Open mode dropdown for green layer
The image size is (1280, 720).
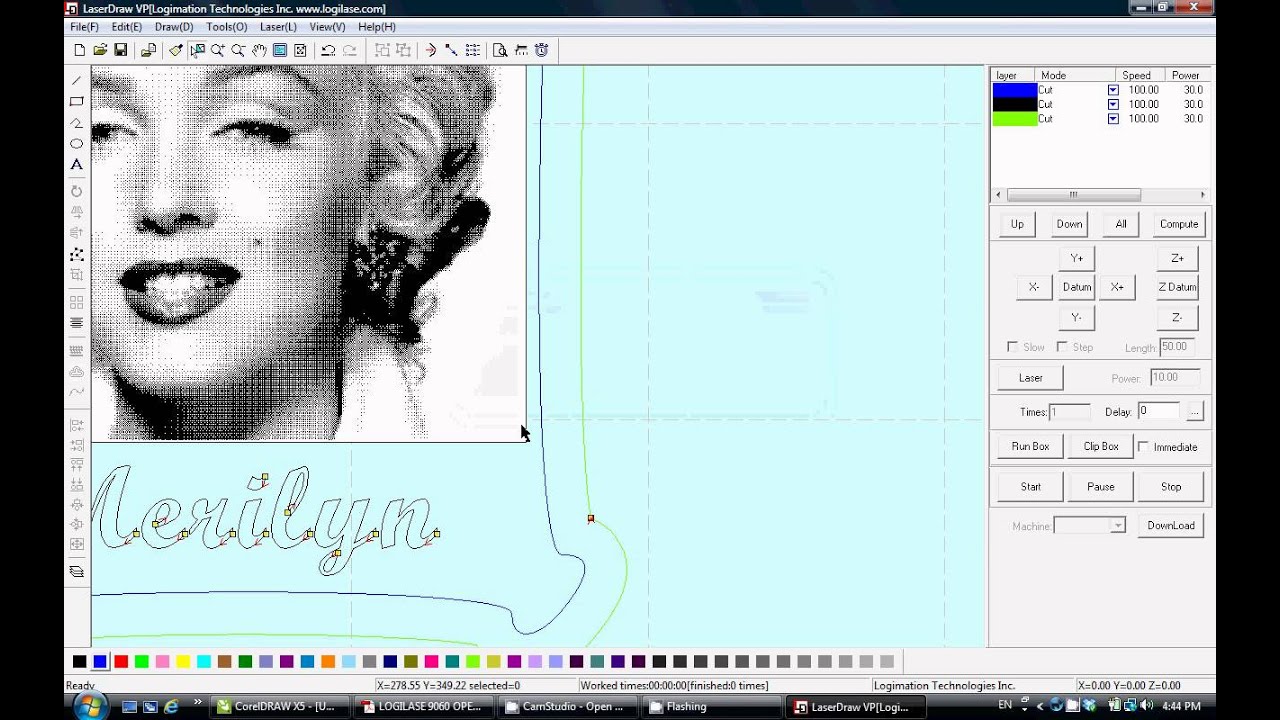(x=1113, y=118)
